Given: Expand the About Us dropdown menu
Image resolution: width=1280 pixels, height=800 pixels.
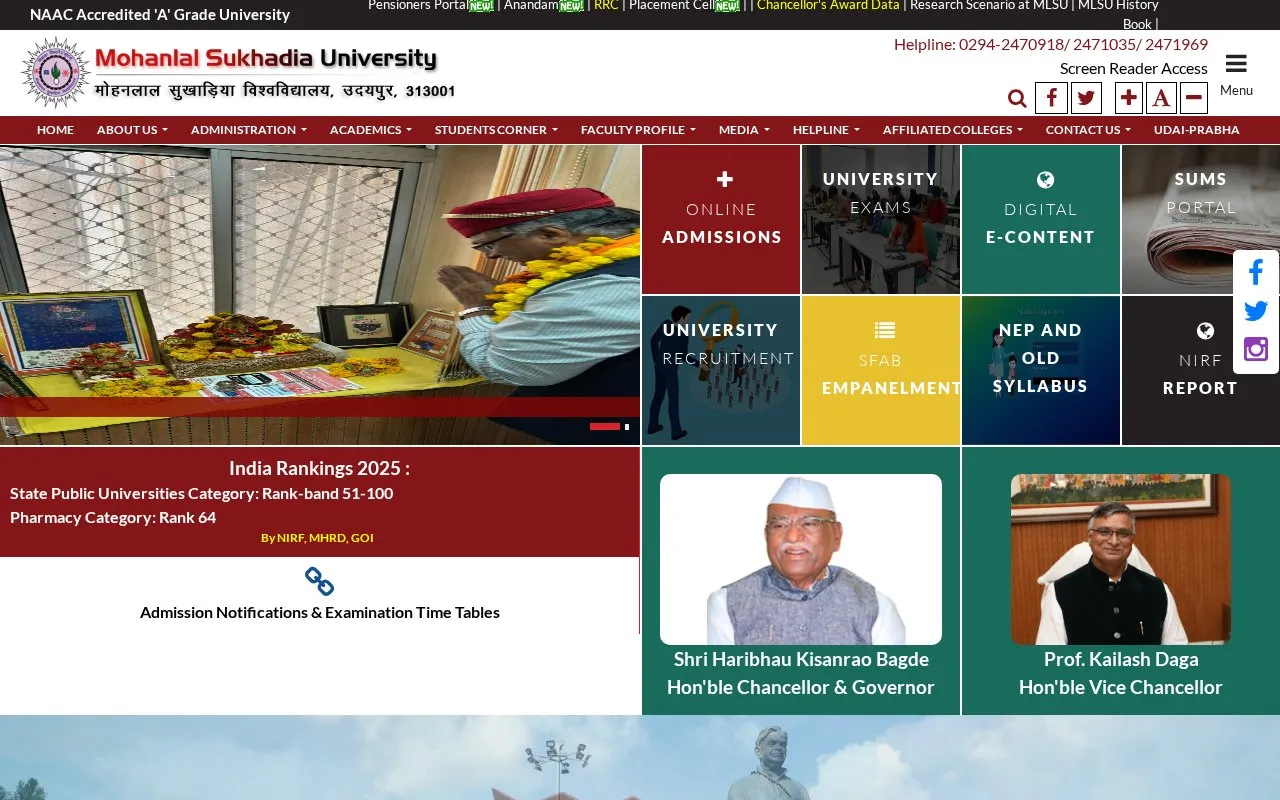Looking at the screenshot, I should [x=132, y=130].
